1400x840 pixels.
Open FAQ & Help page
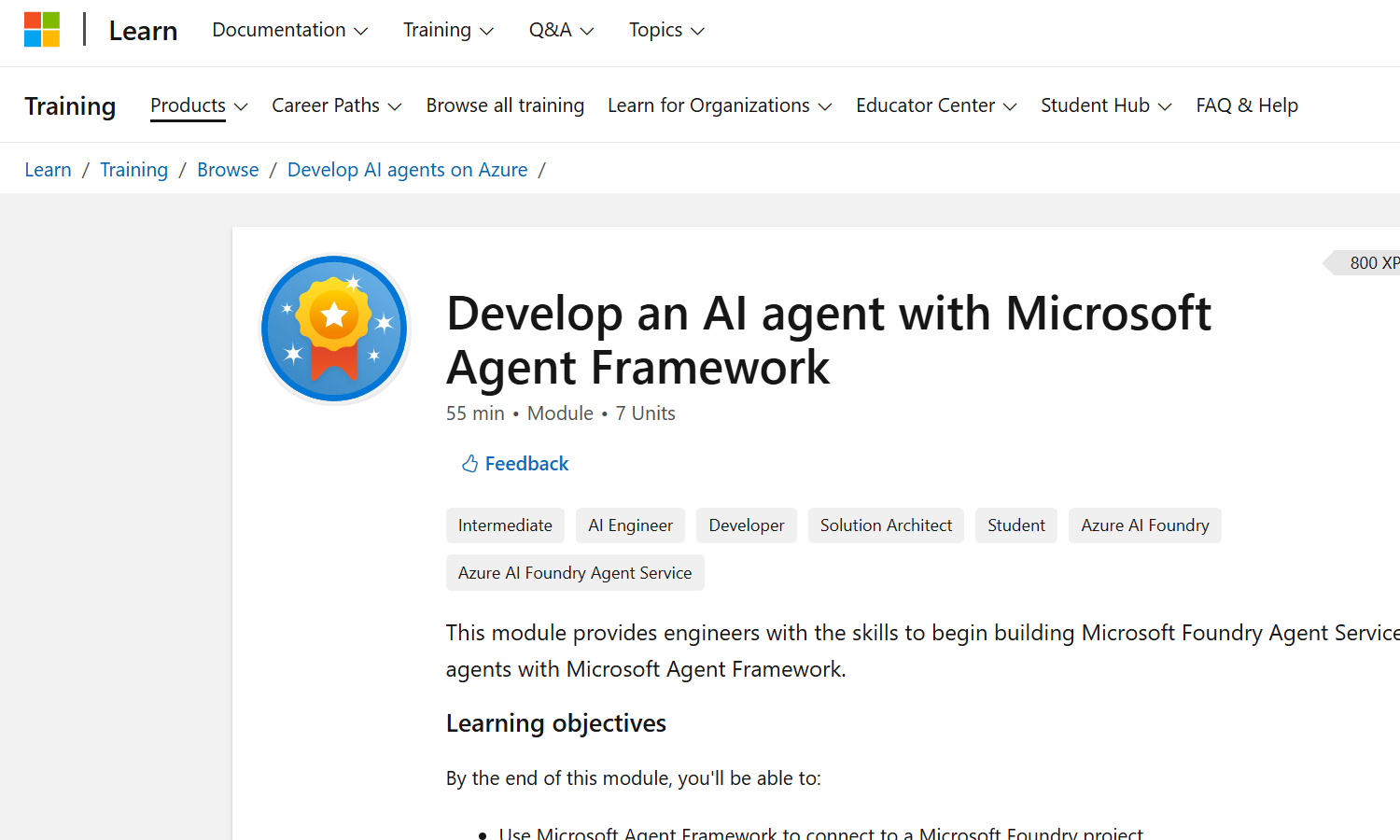[x=1247, y=105]
